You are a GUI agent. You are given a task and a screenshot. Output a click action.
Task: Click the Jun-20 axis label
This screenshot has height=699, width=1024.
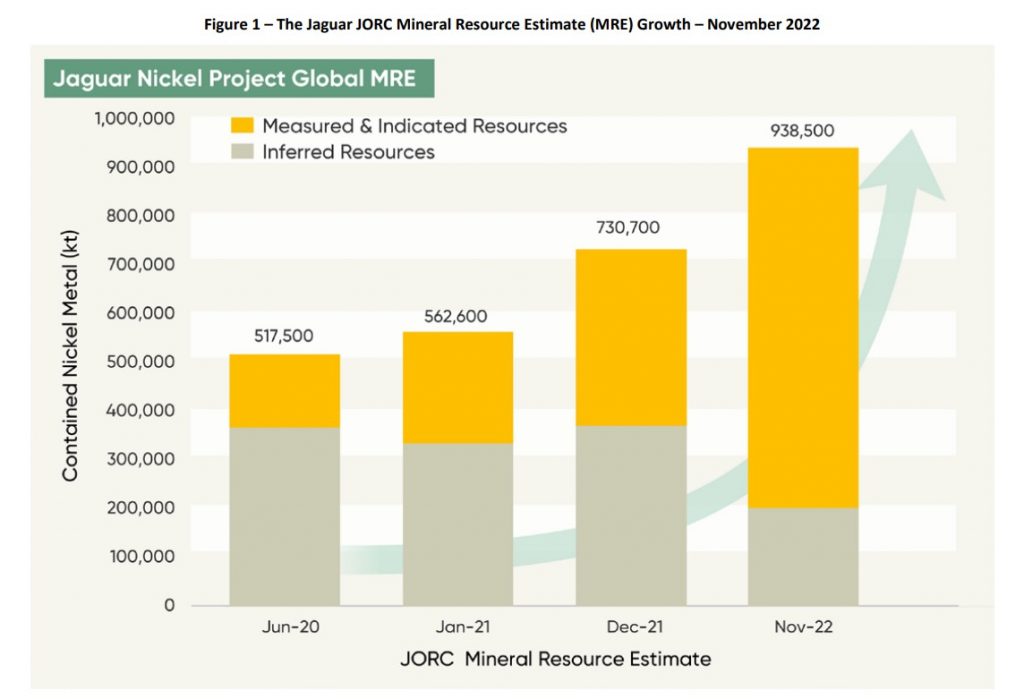point(291,627)
